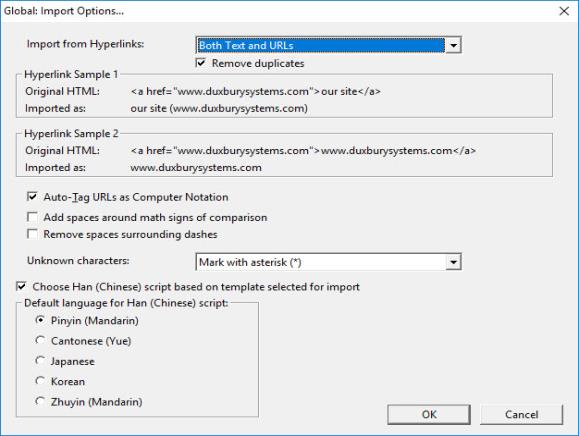
Task: Click the 'Both Text and URLs' combo box
Action: click(x=328, y=45)
